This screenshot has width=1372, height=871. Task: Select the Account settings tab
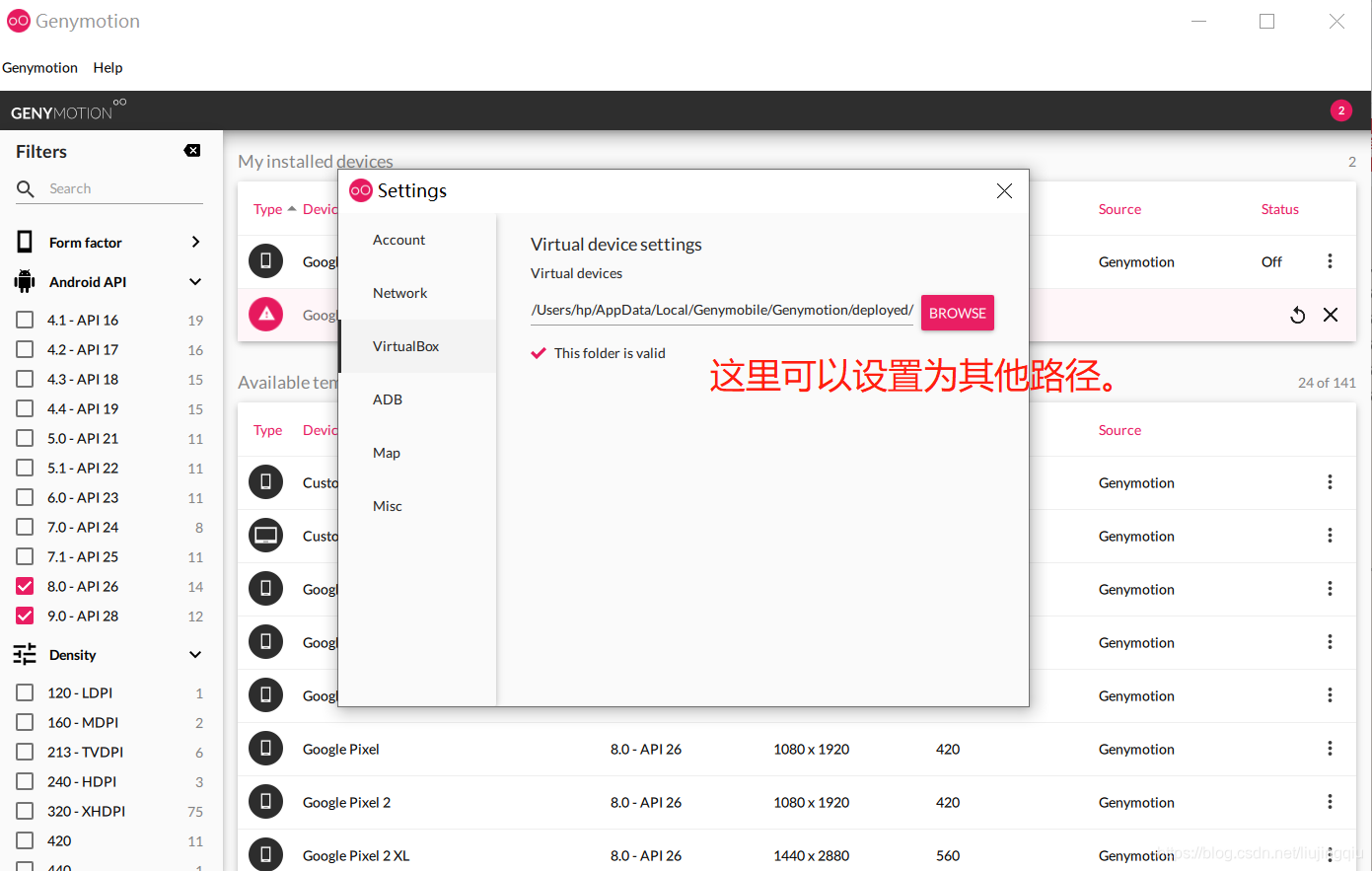point(417,240)
